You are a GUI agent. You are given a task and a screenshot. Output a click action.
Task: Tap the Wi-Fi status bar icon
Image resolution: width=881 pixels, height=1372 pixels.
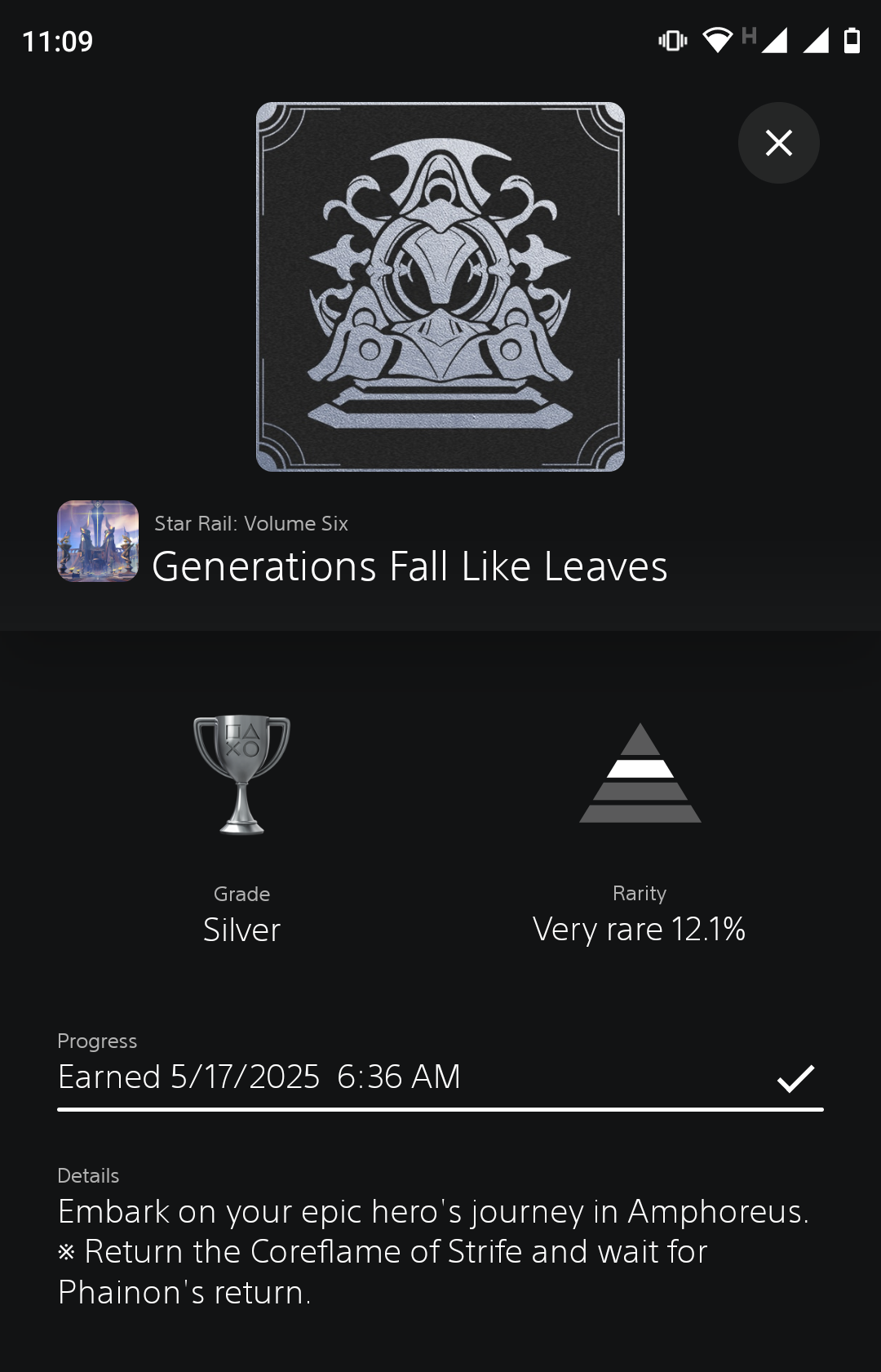[x=718, y=40]
